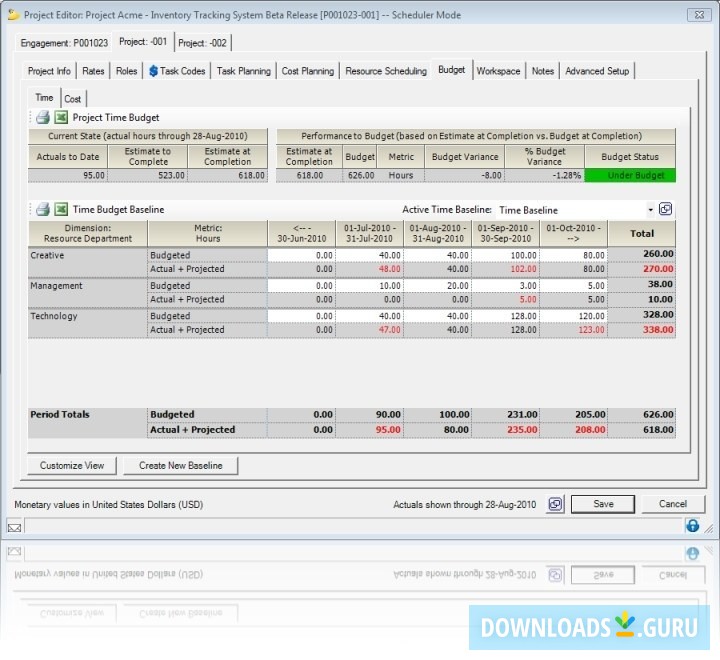The width and height of the screenshot is (720, 660).
Task: Click the green Under Budget status cell
Action: pos(630,175)
